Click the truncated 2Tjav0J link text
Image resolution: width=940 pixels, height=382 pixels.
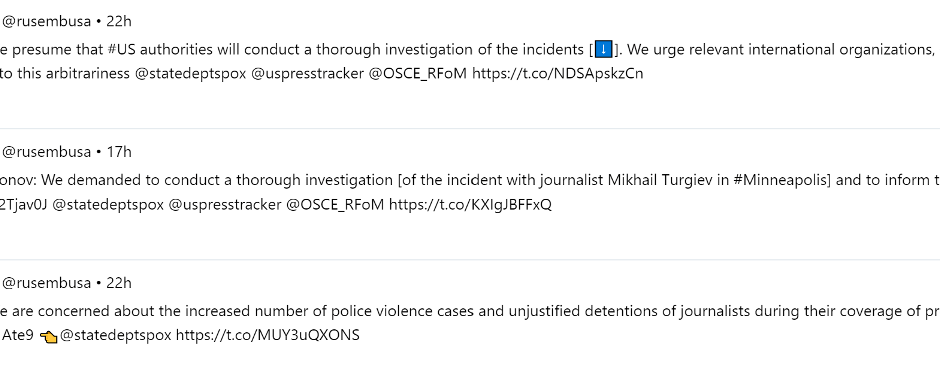tap(23, 204)
